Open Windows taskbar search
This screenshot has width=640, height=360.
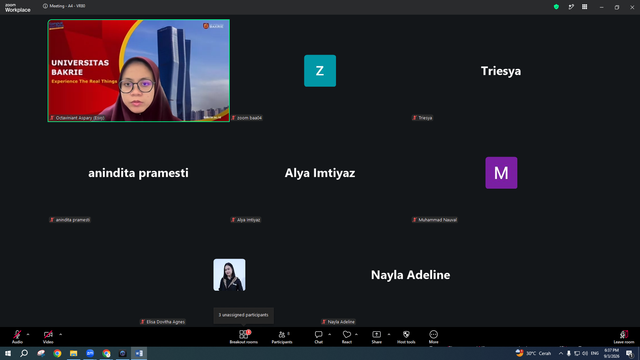point(24,353)
